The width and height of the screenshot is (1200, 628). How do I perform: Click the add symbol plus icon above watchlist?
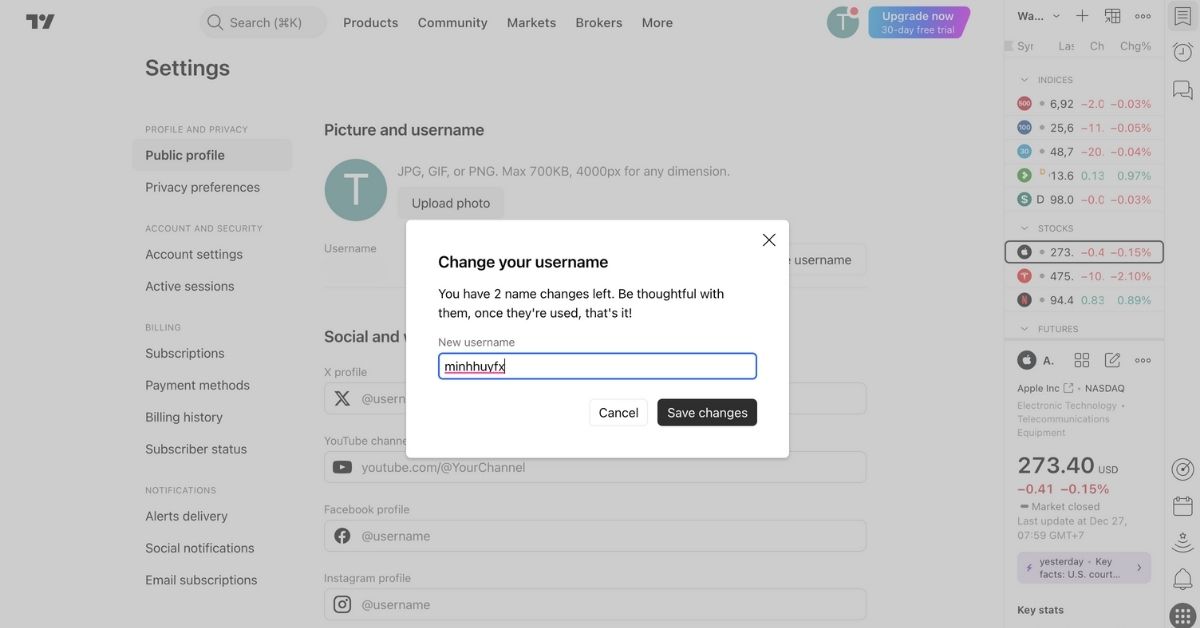tap(1082, 16)
